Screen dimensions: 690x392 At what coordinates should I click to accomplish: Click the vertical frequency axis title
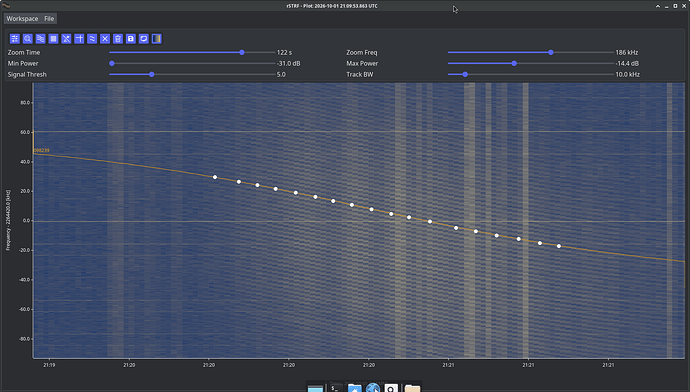pyautogui.click(x=8, y=220)
